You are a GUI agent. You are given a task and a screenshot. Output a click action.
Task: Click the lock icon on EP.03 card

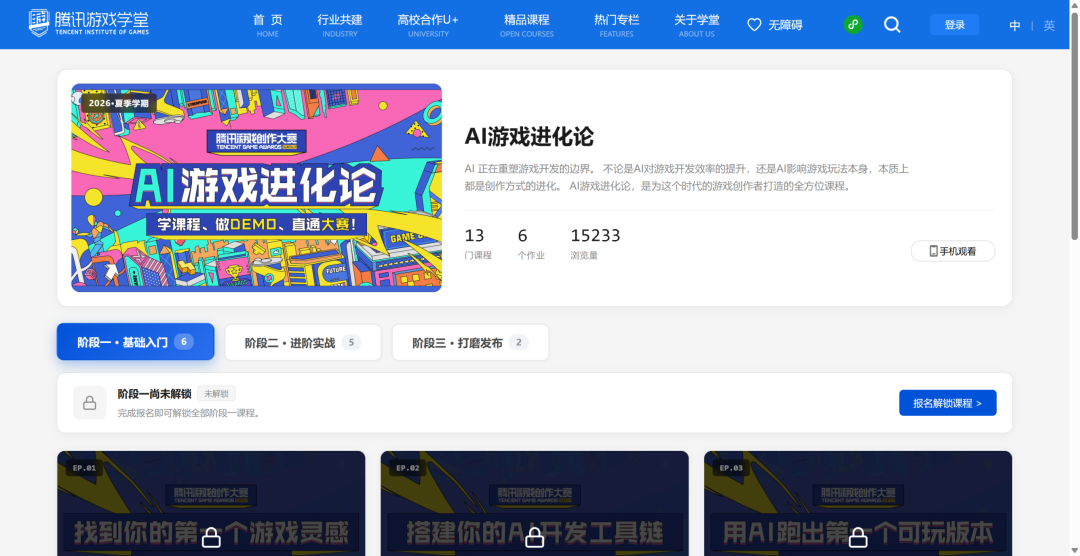pos(858,537)
